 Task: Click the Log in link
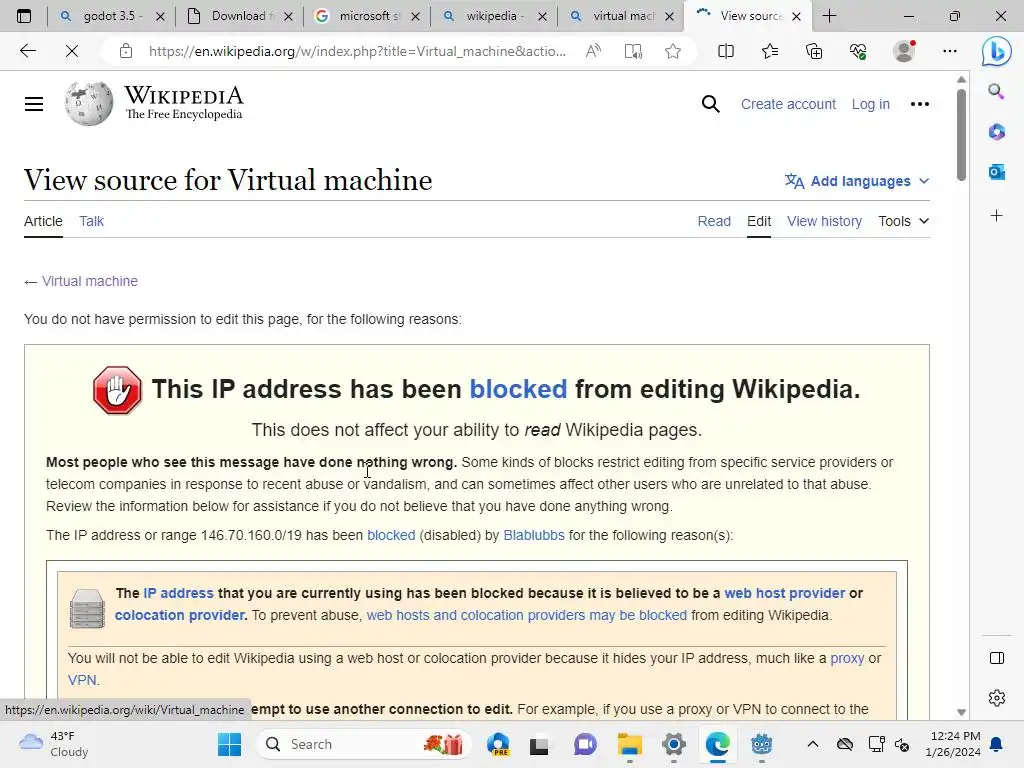(x=871, y=104)
